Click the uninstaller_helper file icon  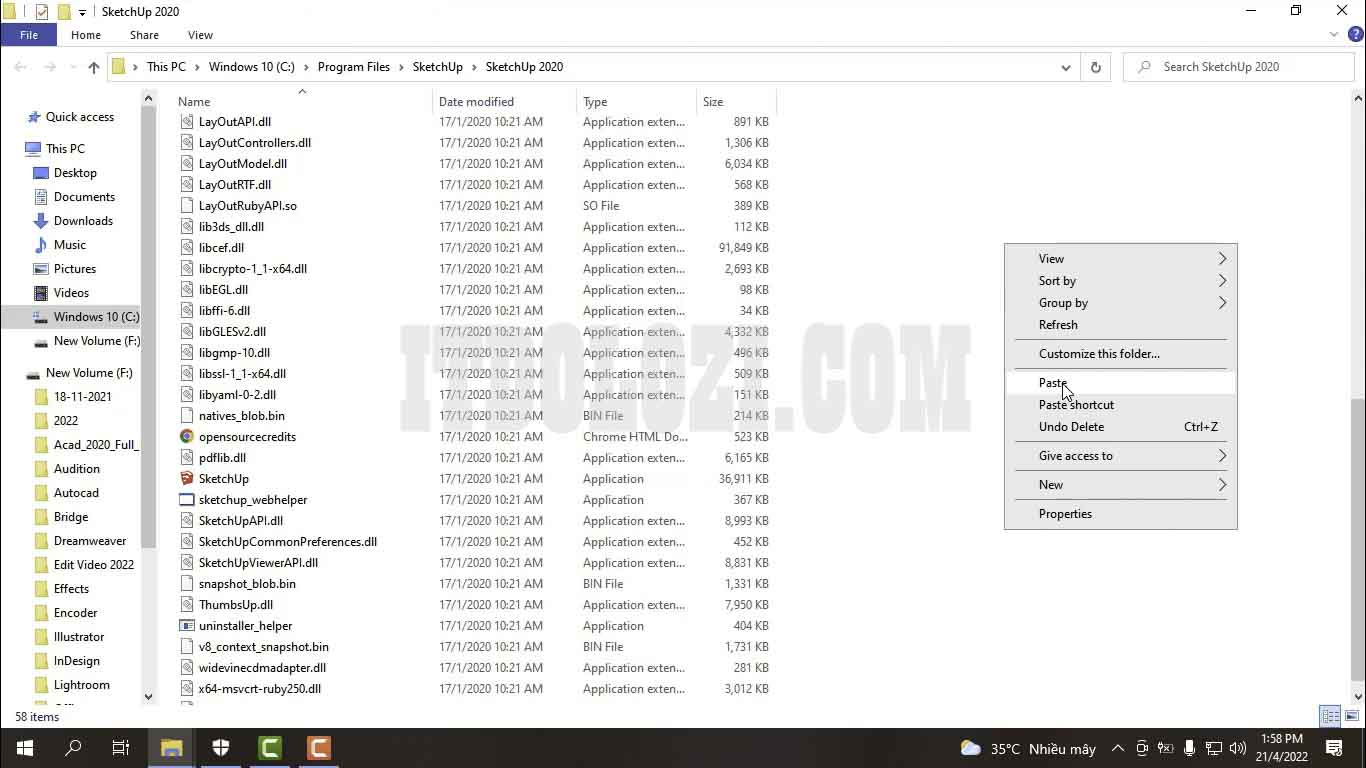click(x=187, y=626)
